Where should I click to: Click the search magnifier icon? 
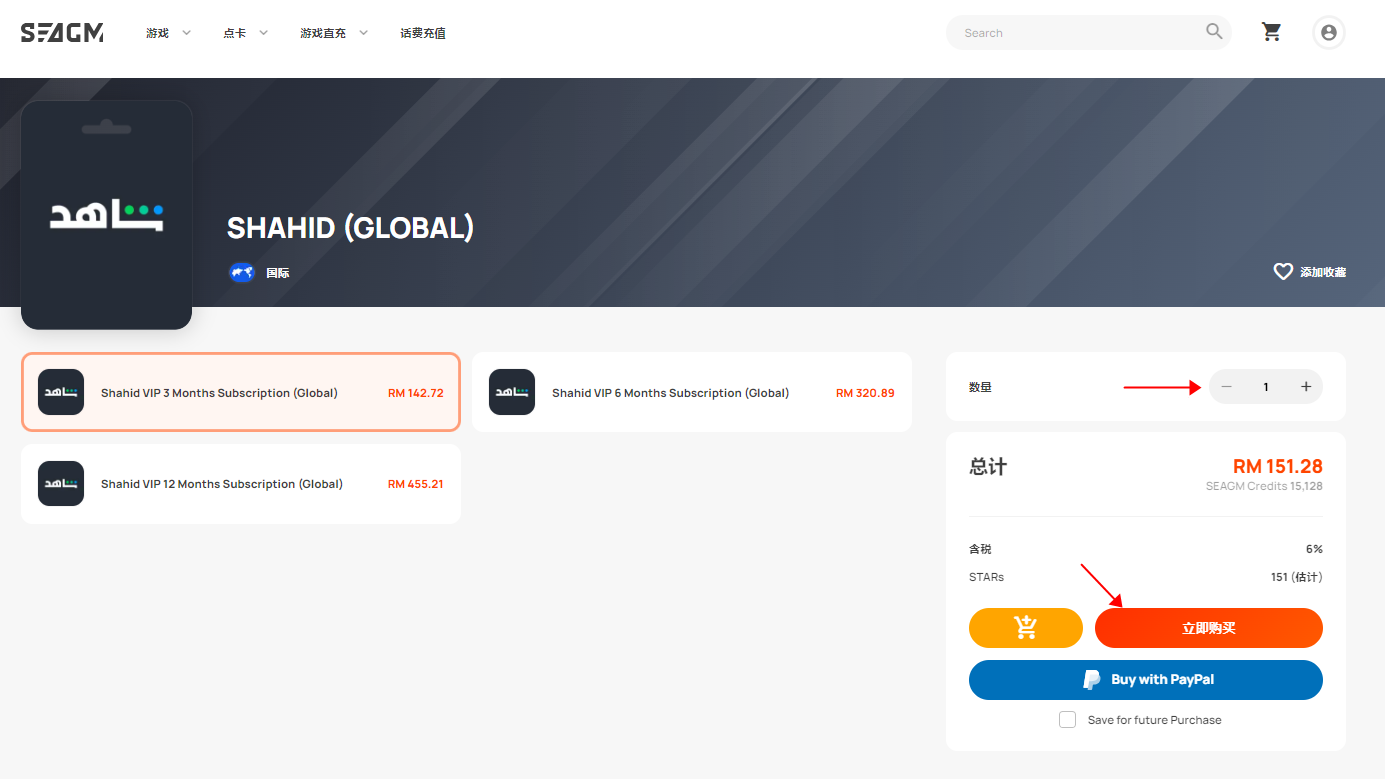pyautogui.click(x=1214, y=32)
